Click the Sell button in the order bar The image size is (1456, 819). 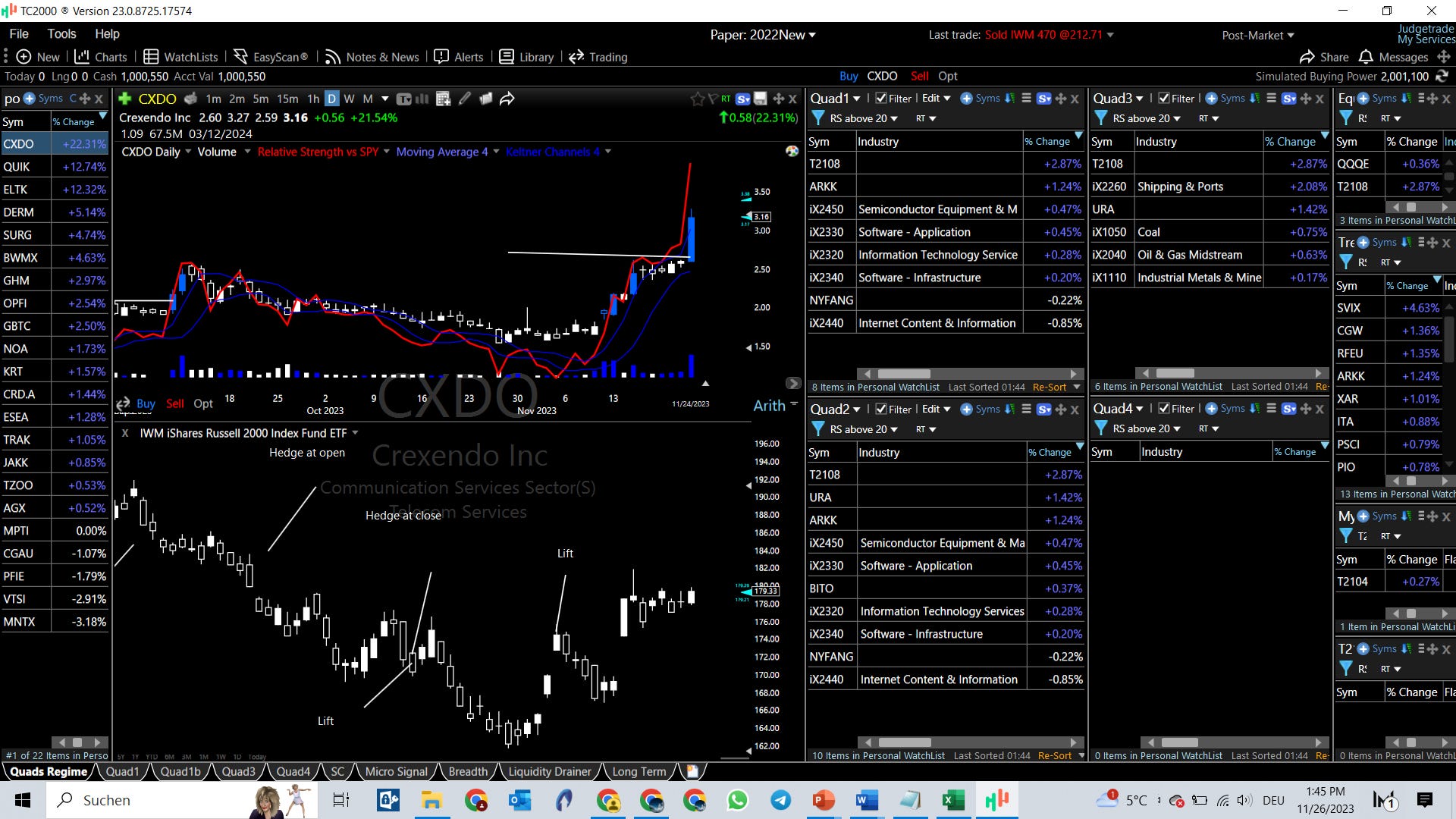[919, 76]
